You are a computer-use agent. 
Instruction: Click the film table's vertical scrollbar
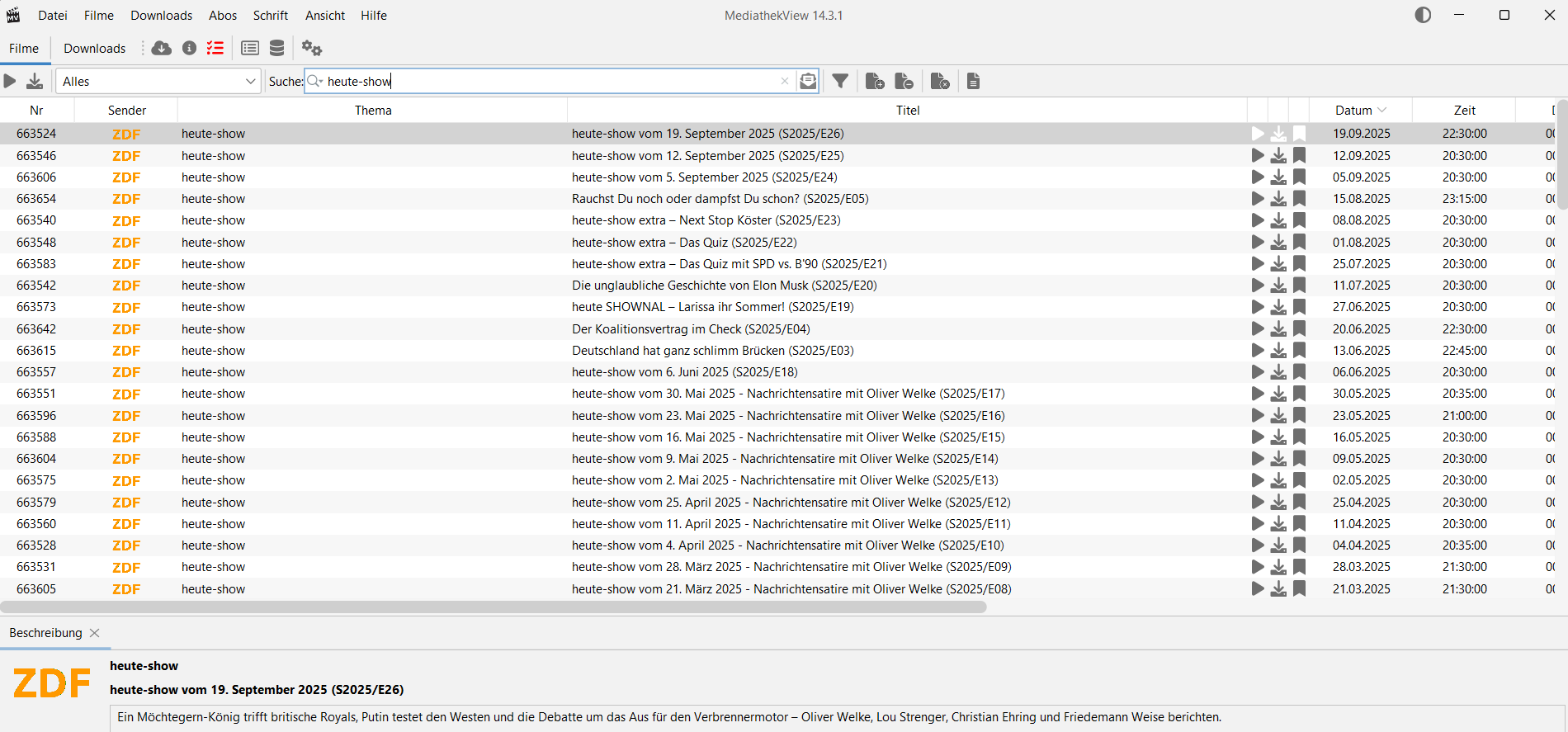[x=1561, y=153]
